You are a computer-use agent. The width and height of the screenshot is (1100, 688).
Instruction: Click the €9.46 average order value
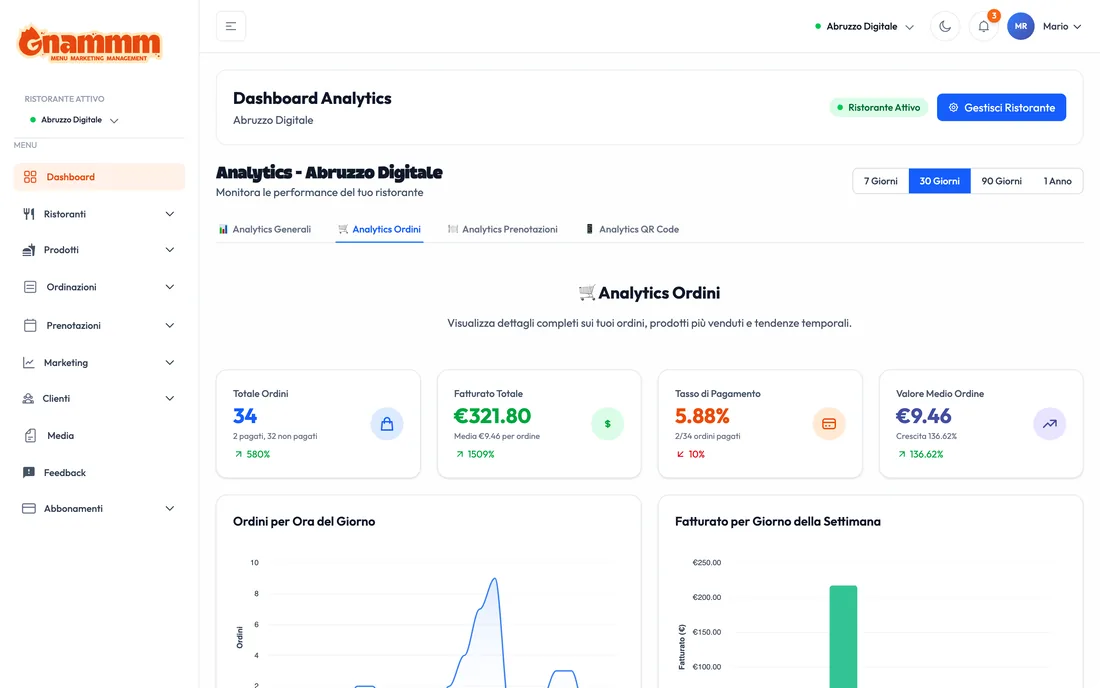(x=923, y=416)
